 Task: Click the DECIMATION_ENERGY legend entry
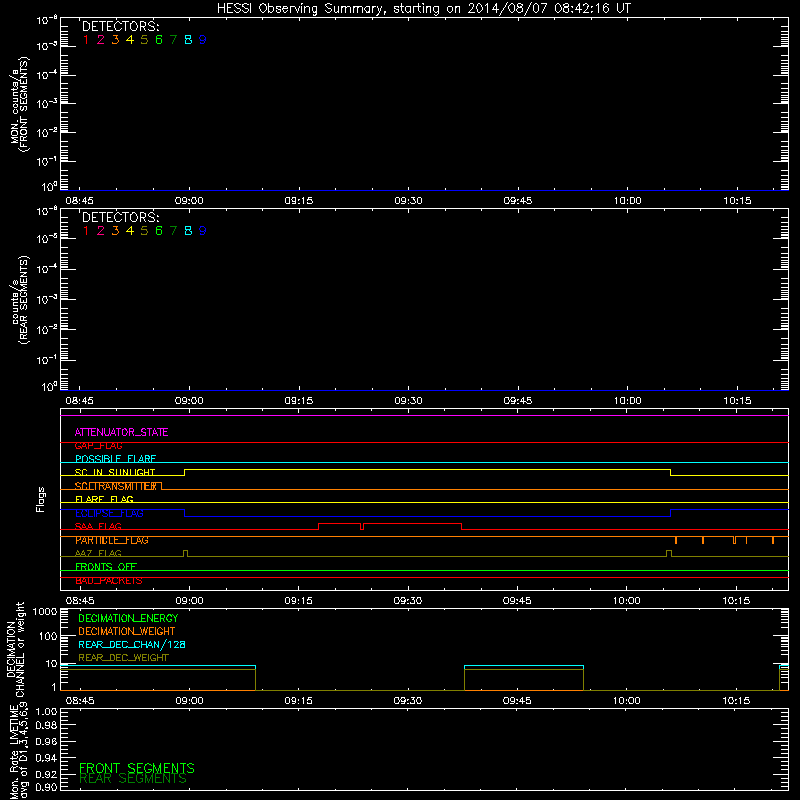[128, 618]
